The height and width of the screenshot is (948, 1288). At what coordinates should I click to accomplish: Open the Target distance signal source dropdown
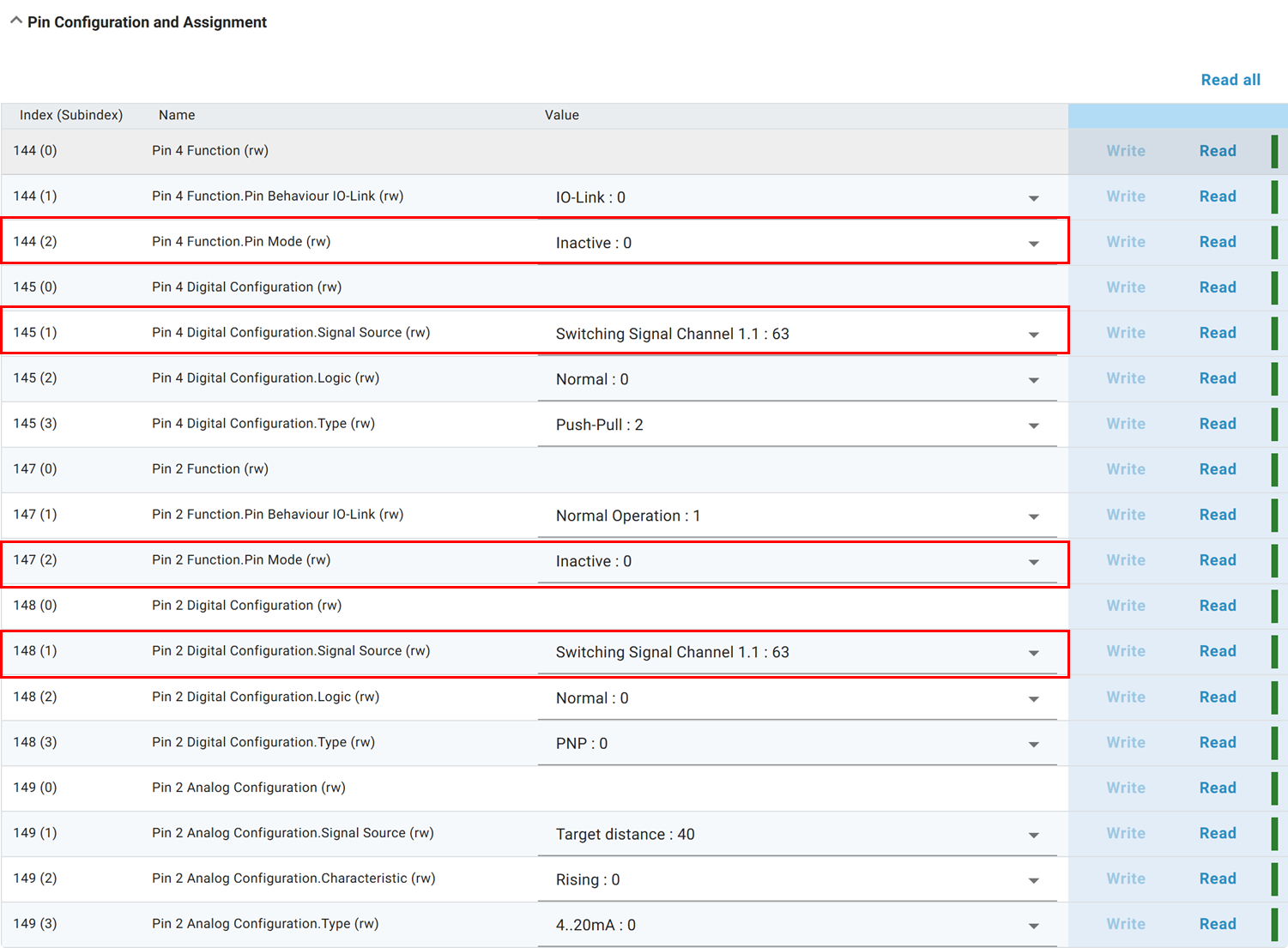click(1033, 835)
